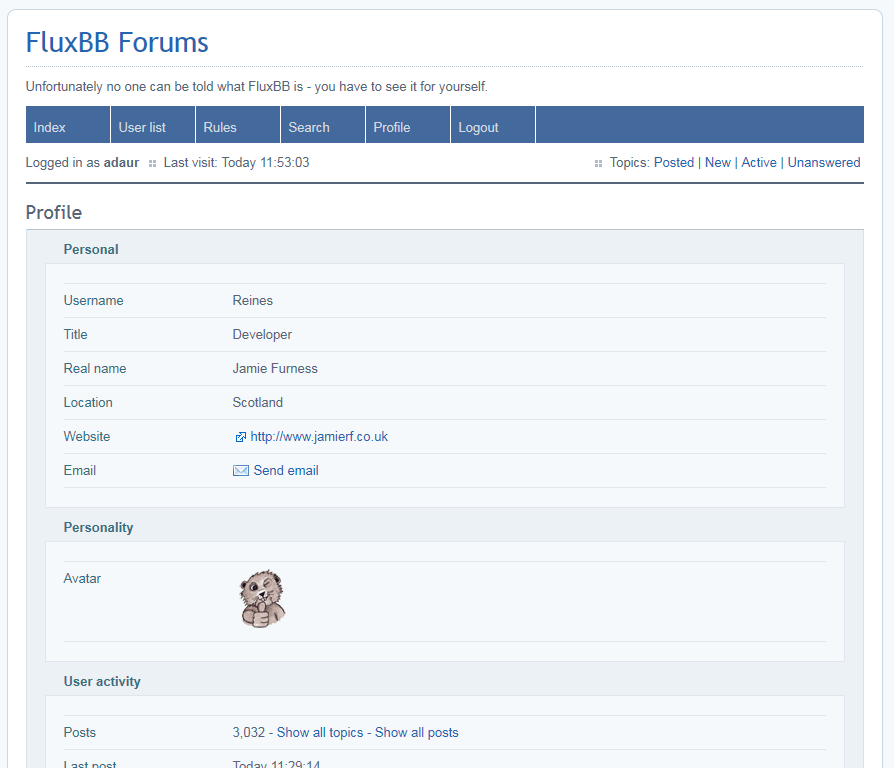The height and width of the screenshot is (768, 894).
Task: Click the bullet icon before Last visit
Action: pyautogui.click(x=152, y=163)
